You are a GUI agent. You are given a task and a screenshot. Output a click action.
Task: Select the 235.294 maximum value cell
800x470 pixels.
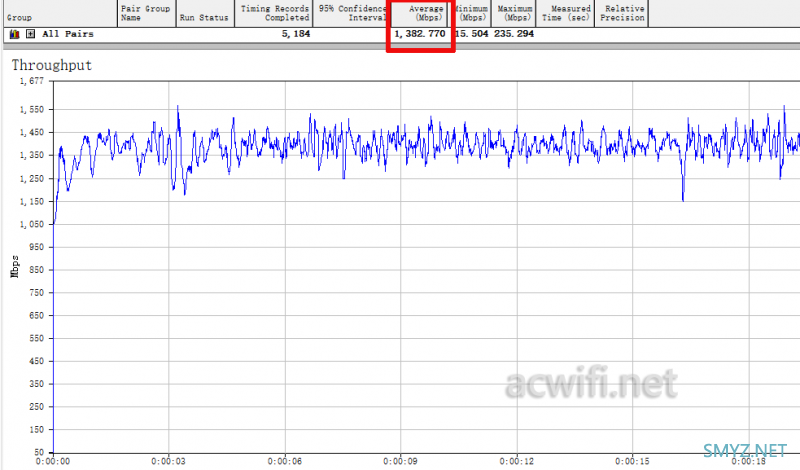[x=514, y=33]
